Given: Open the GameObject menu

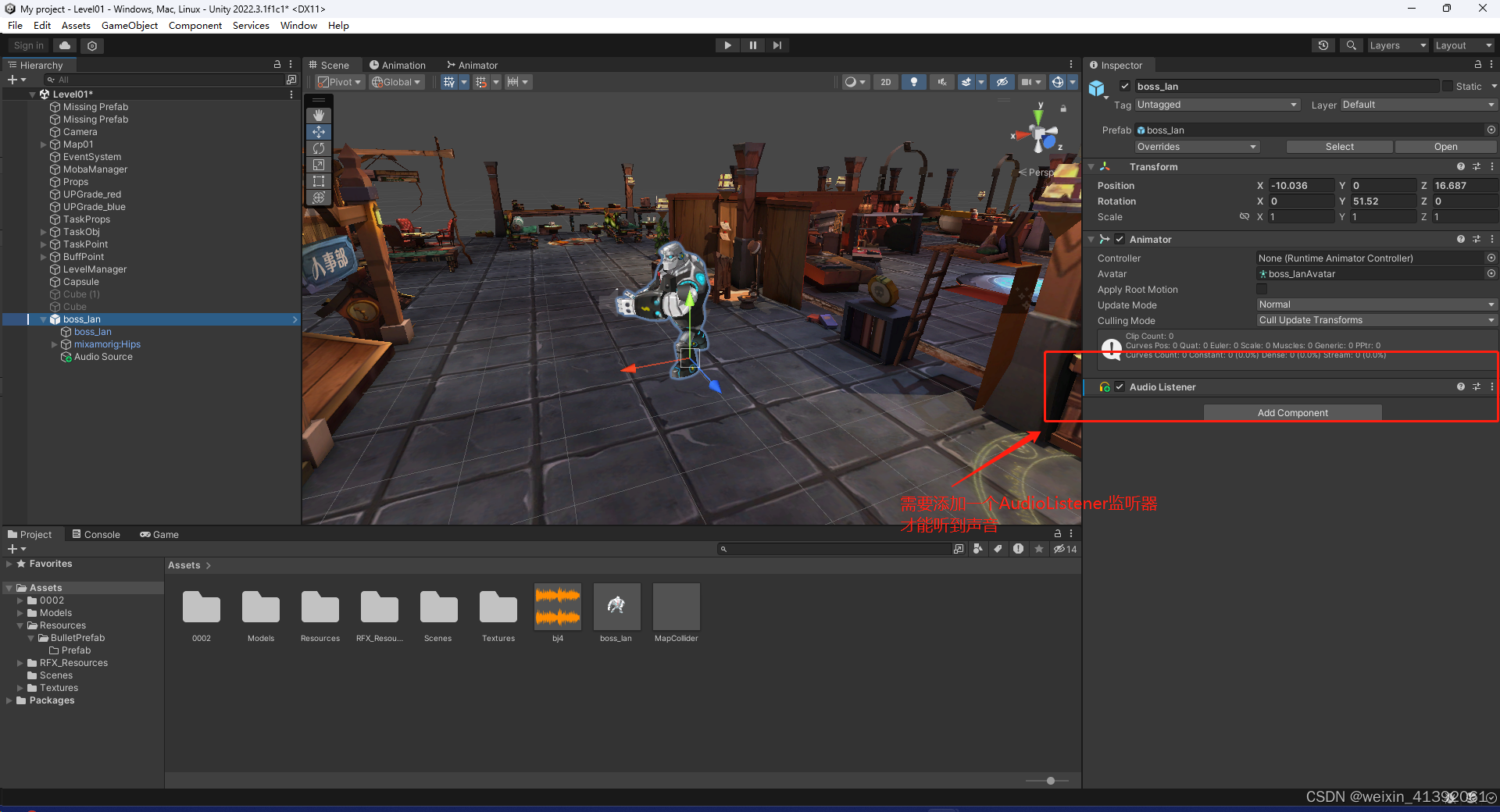Looking at the screenshot, I should [130, 26].
